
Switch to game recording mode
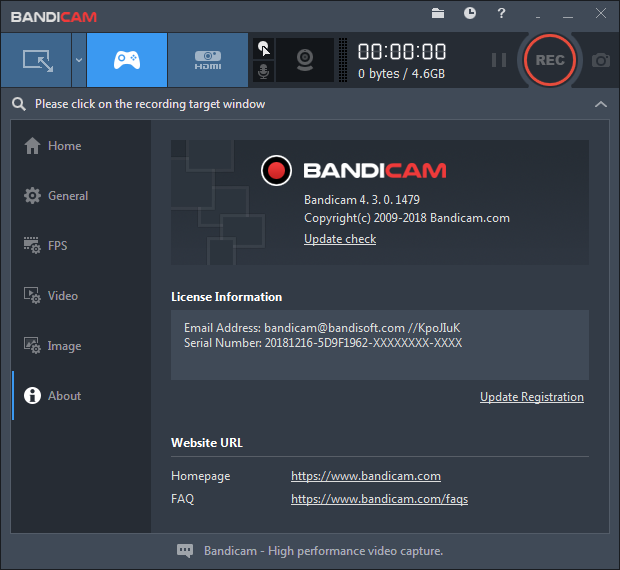pos(127,60)
